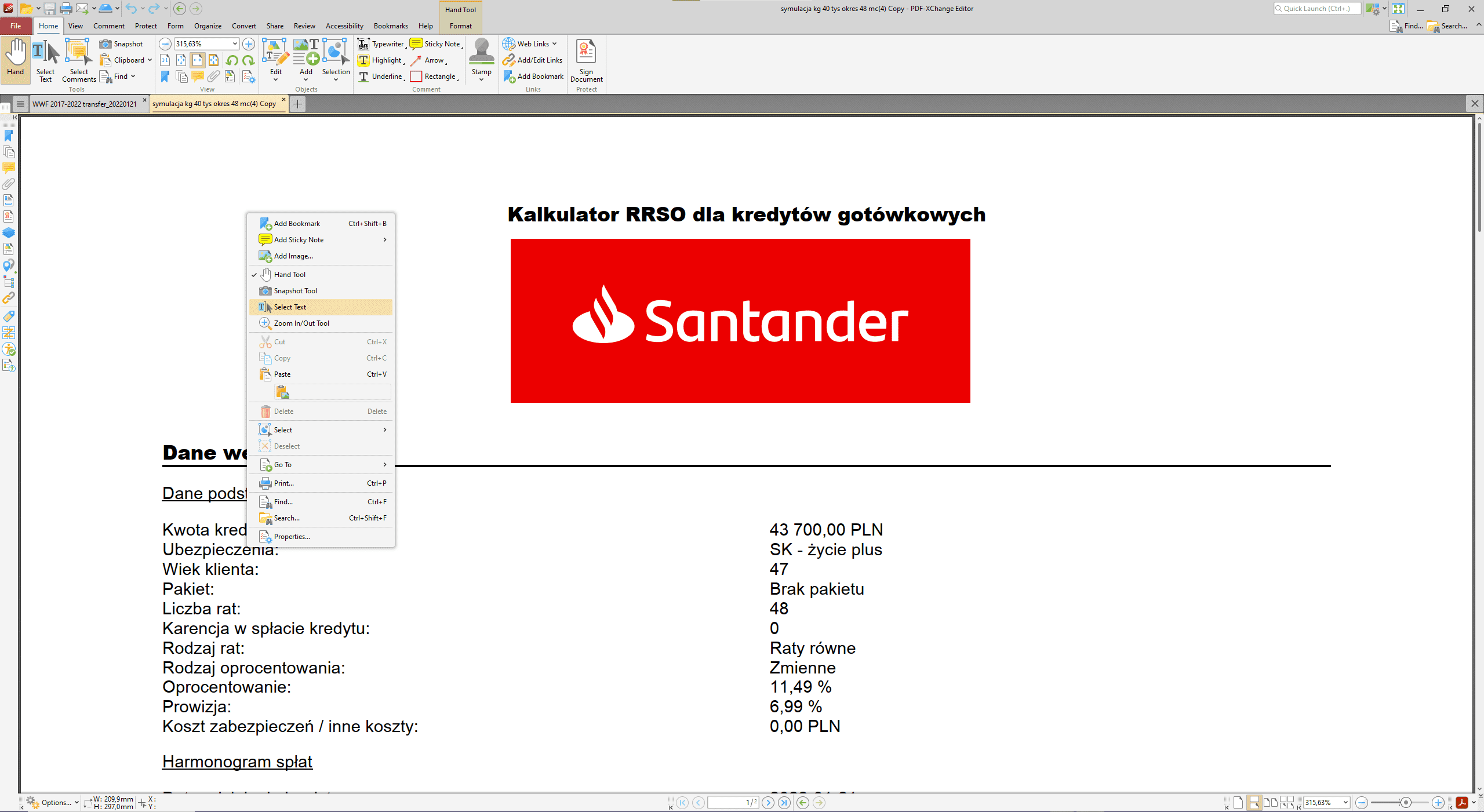Open the WWW 2017-2022 transfer document tab
This screenshot has width=1484, height=812.
coord(84,104)
